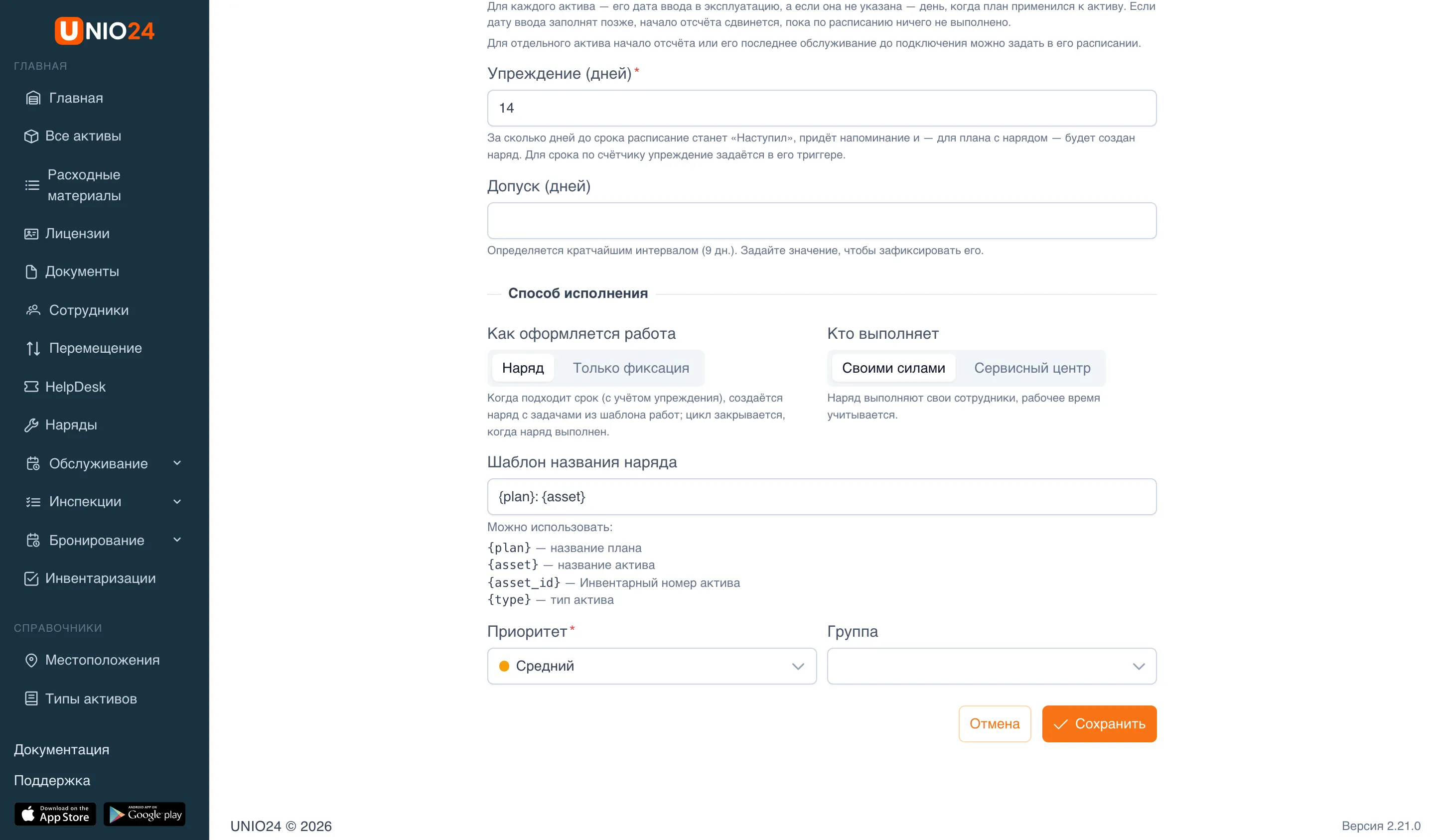Open the HelpDesk ticket icon
Image resolution: width=1435 pixels, height=840 pixels.
click(x=31, y=387)
